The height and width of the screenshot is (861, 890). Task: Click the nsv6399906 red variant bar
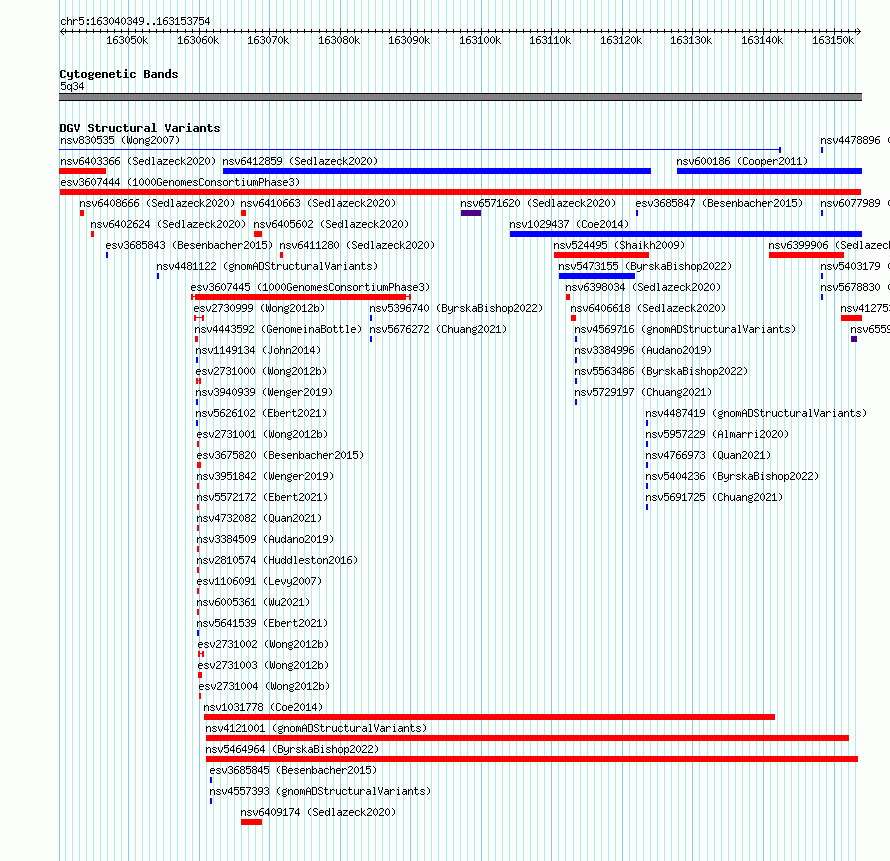[x=806, y=255]
